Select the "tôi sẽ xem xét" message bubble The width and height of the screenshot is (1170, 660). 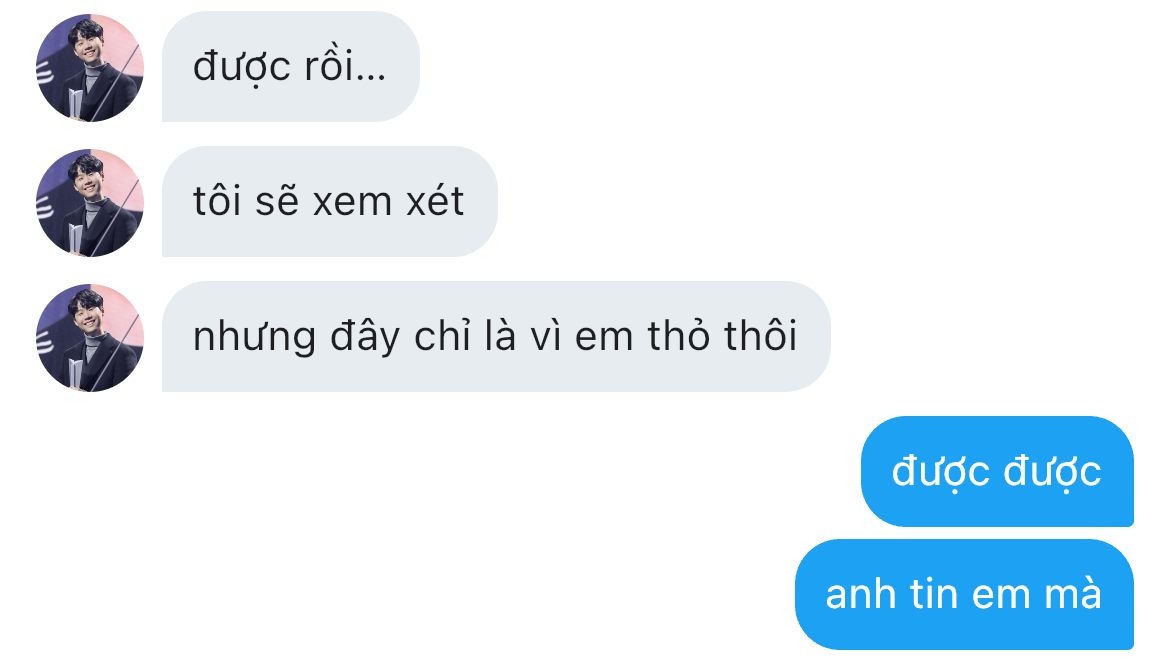[x=330, y=201]
